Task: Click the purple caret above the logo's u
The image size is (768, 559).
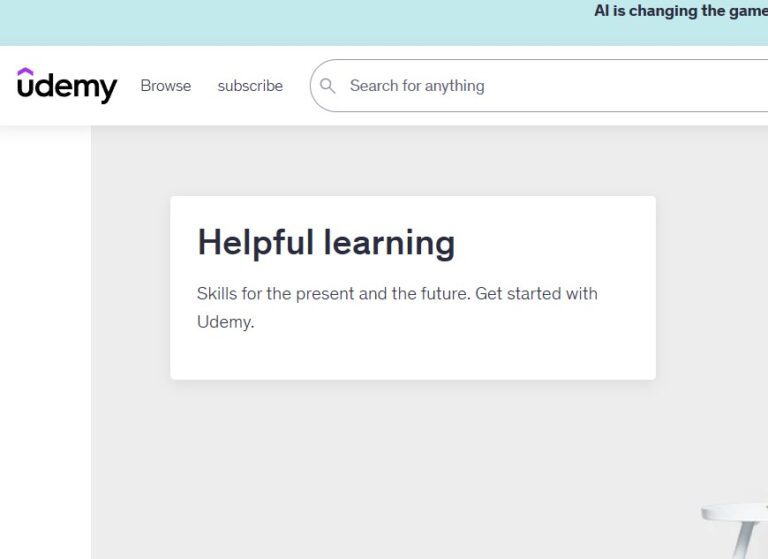Action: pyautogui.click(x=25, y=72)
